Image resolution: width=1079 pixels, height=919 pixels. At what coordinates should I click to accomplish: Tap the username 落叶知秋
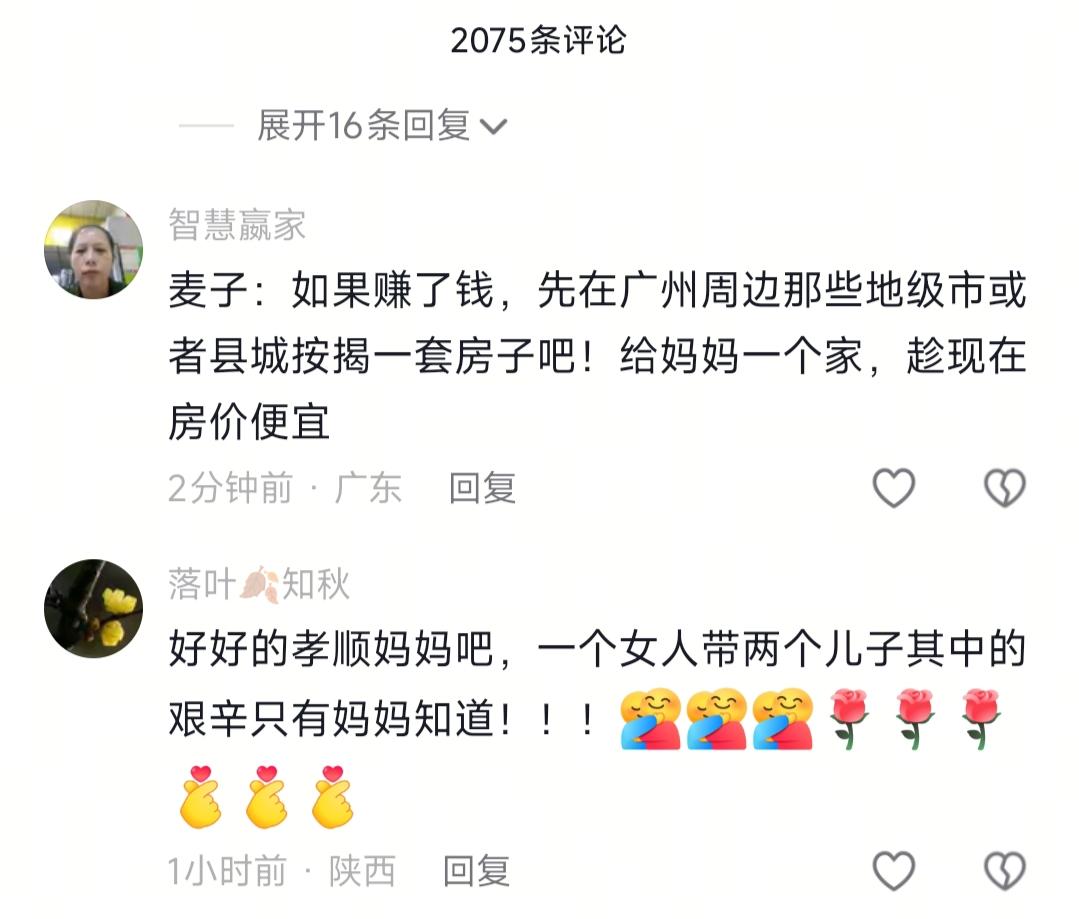[259, 584]
